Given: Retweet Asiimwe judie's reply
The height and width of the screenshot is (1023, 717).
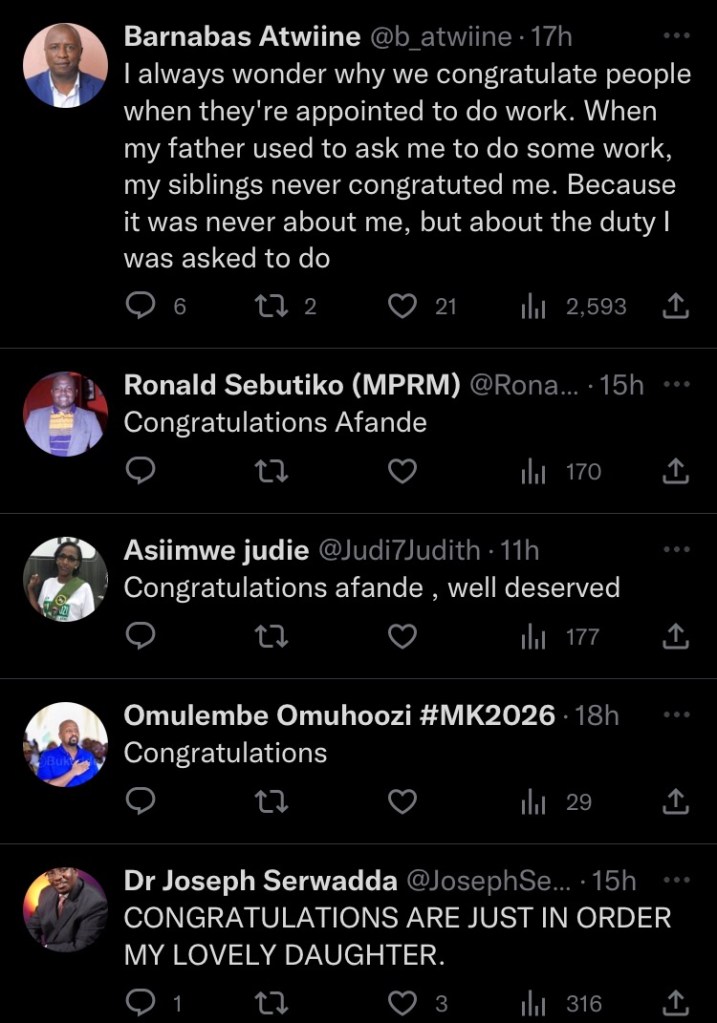Looking at the screenshot, I should click(272, 636).
